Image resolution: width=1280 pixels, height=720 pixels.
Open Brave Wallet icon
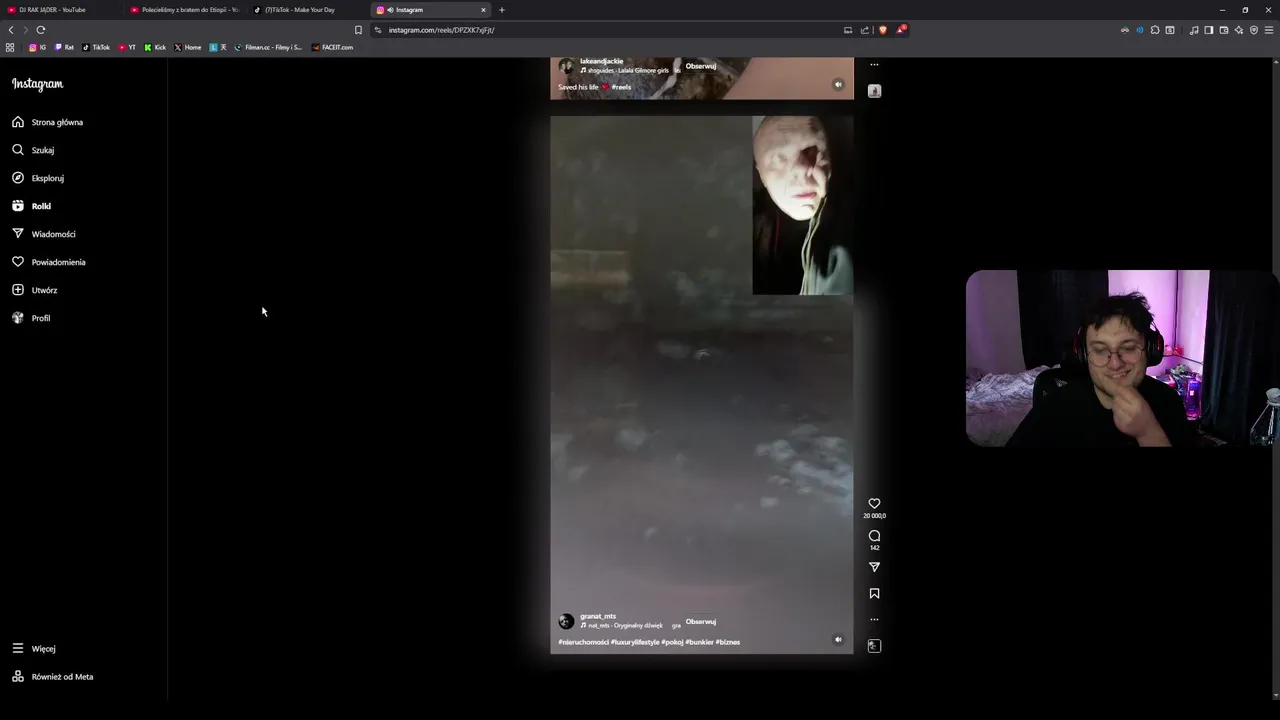point(1224,30)
